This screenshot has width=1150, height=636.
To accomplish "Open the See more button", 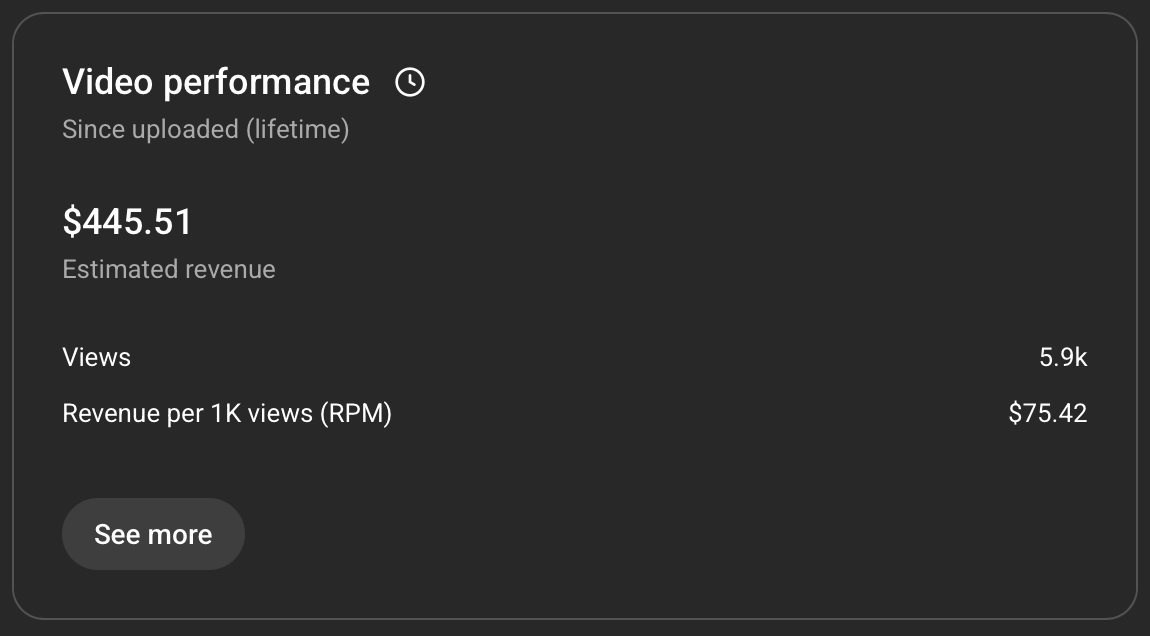I will (153, 534).
